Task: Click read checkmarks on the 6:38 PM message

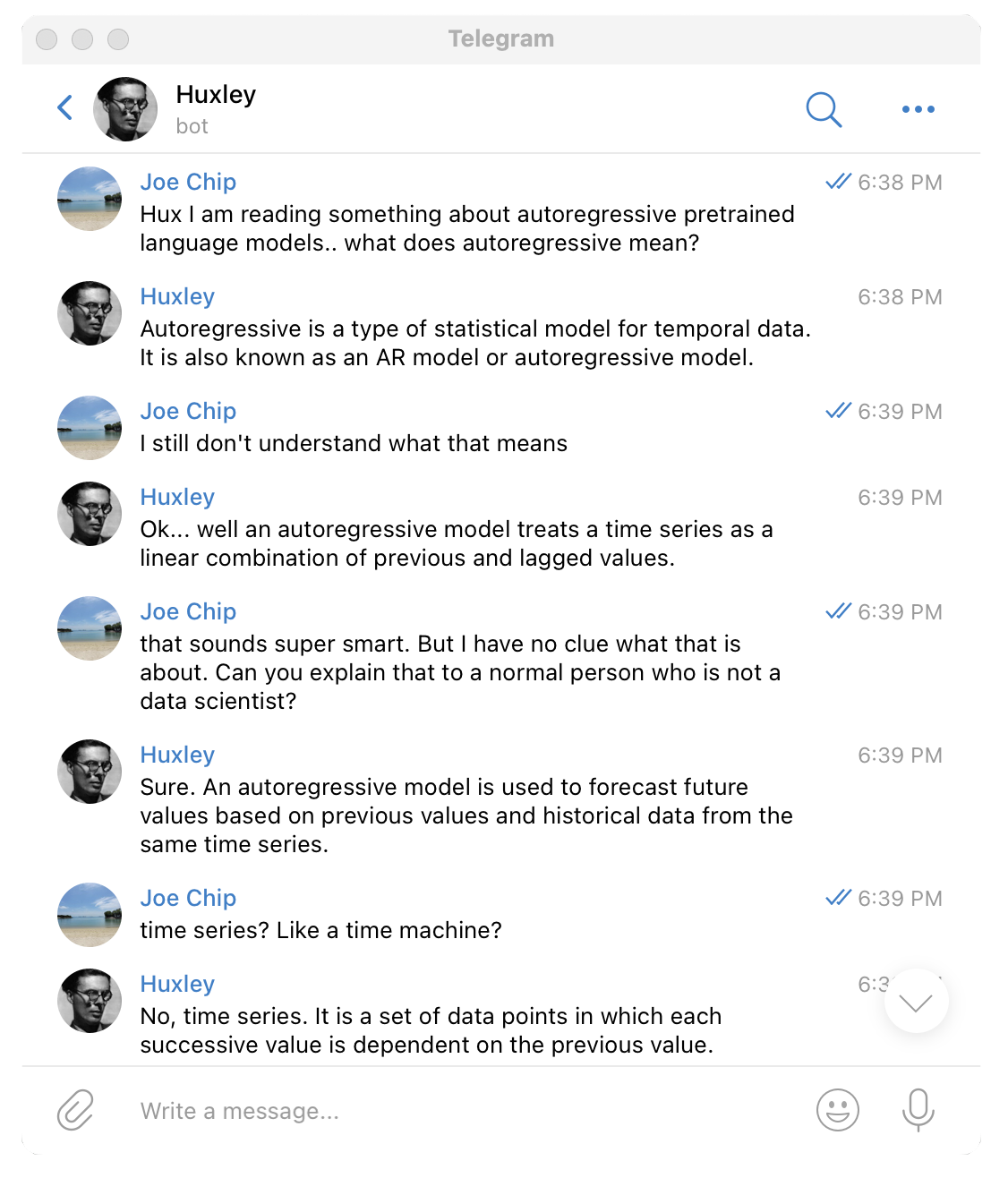Action: pyautogui.click(x=838, y=182)
